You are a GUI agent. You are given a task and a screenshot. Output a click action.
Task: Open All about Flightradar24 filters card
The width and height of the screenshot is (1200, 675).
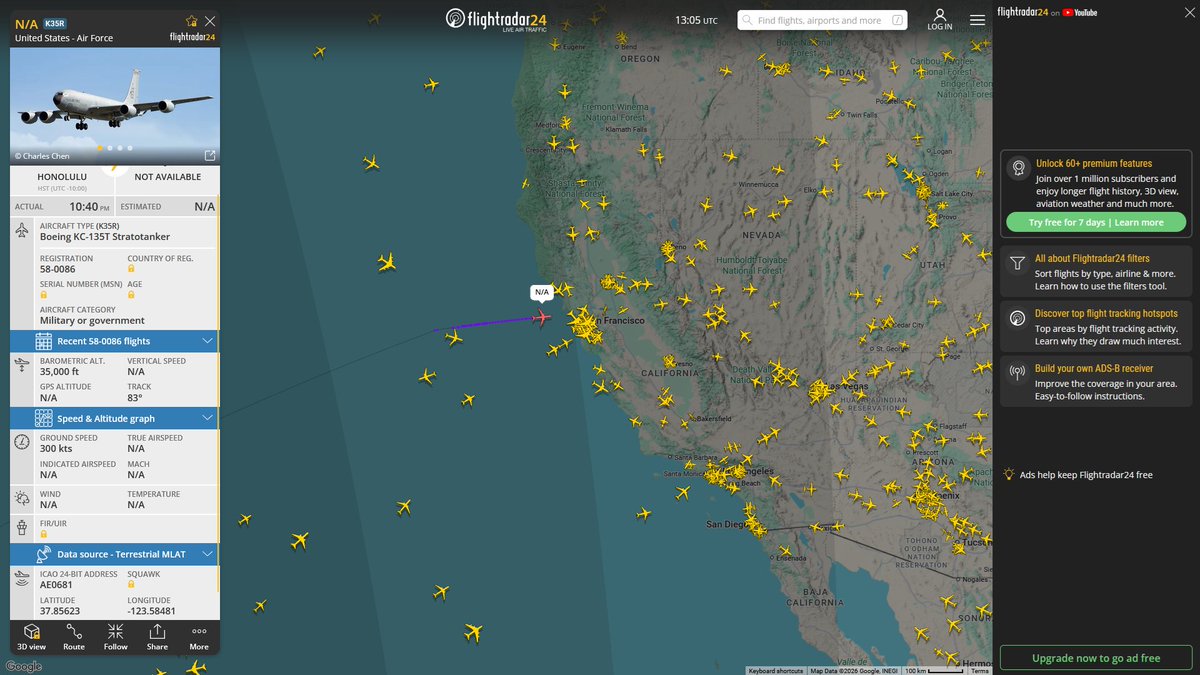click(1095, 271)
